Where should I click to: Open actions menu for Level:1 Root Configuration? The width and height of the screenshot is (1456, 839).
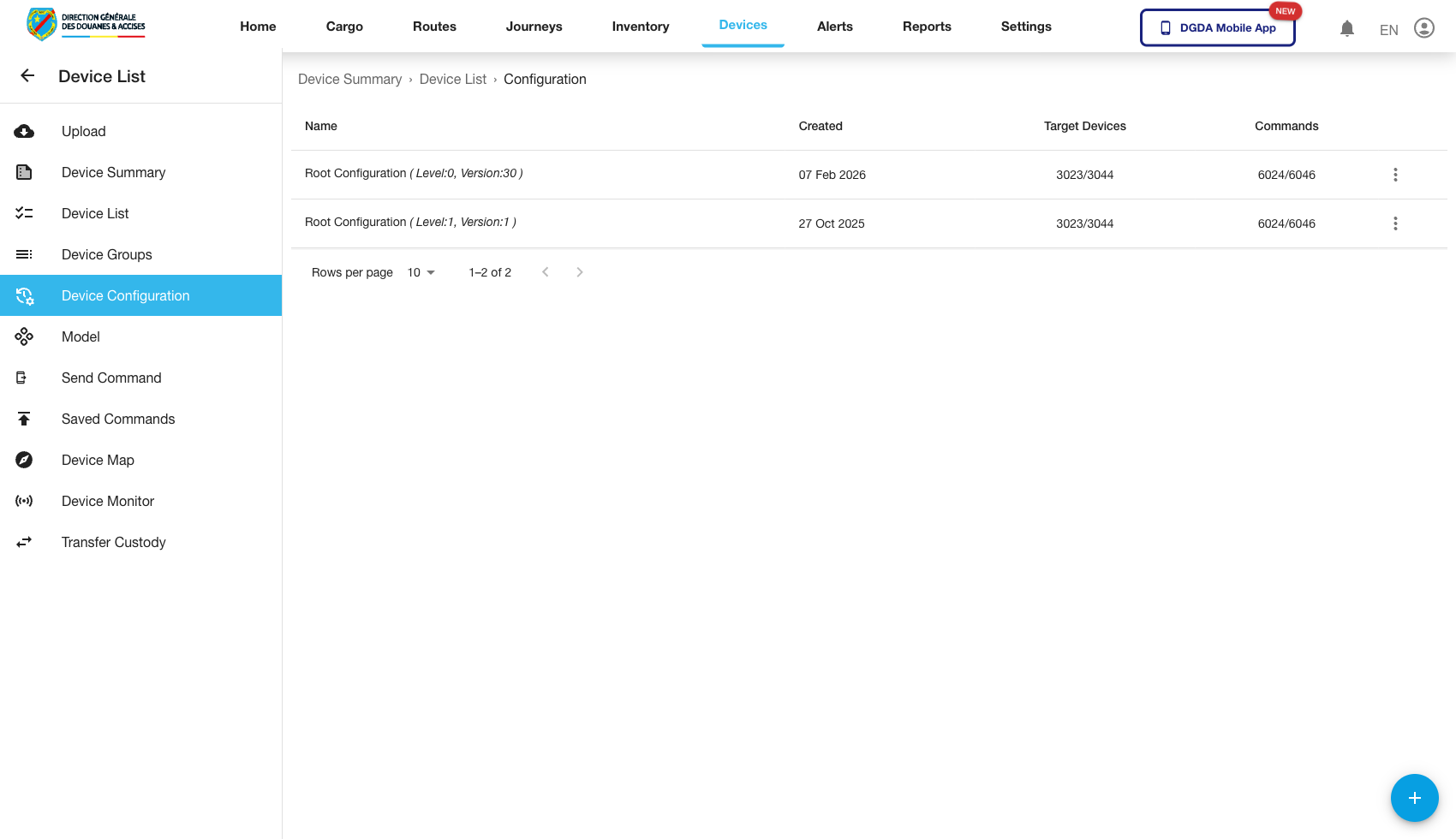click(x=1396, y=223)
